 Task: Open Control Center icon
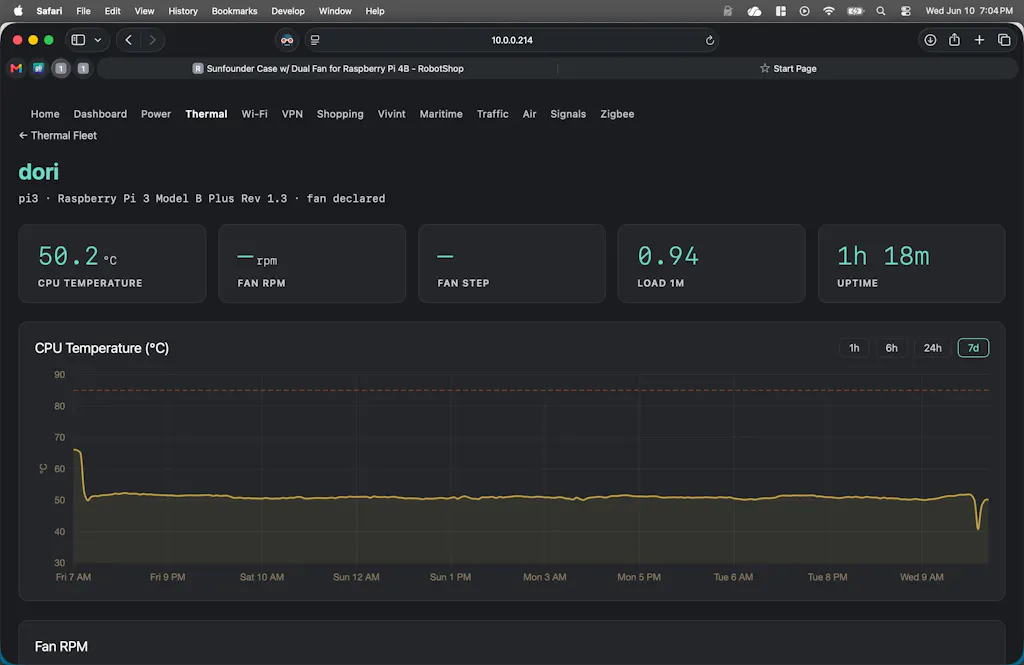click(x=906, y=11)
